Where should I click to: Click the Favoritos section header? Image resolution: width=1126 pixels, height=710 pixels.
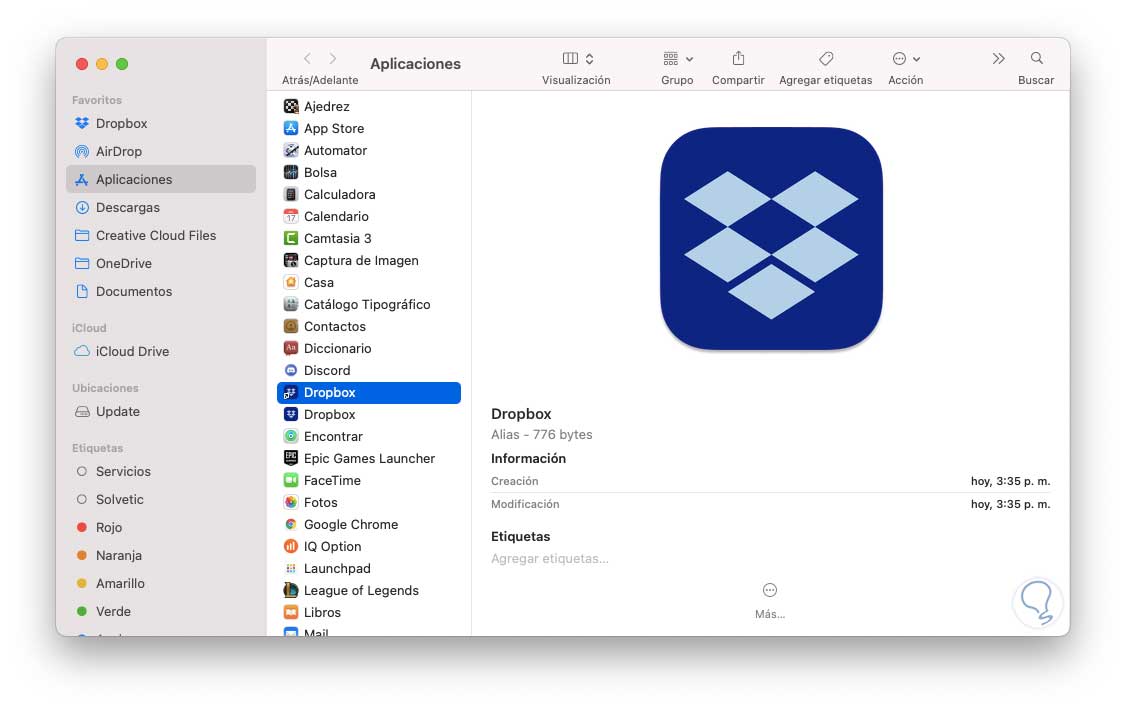click(97, 101)
